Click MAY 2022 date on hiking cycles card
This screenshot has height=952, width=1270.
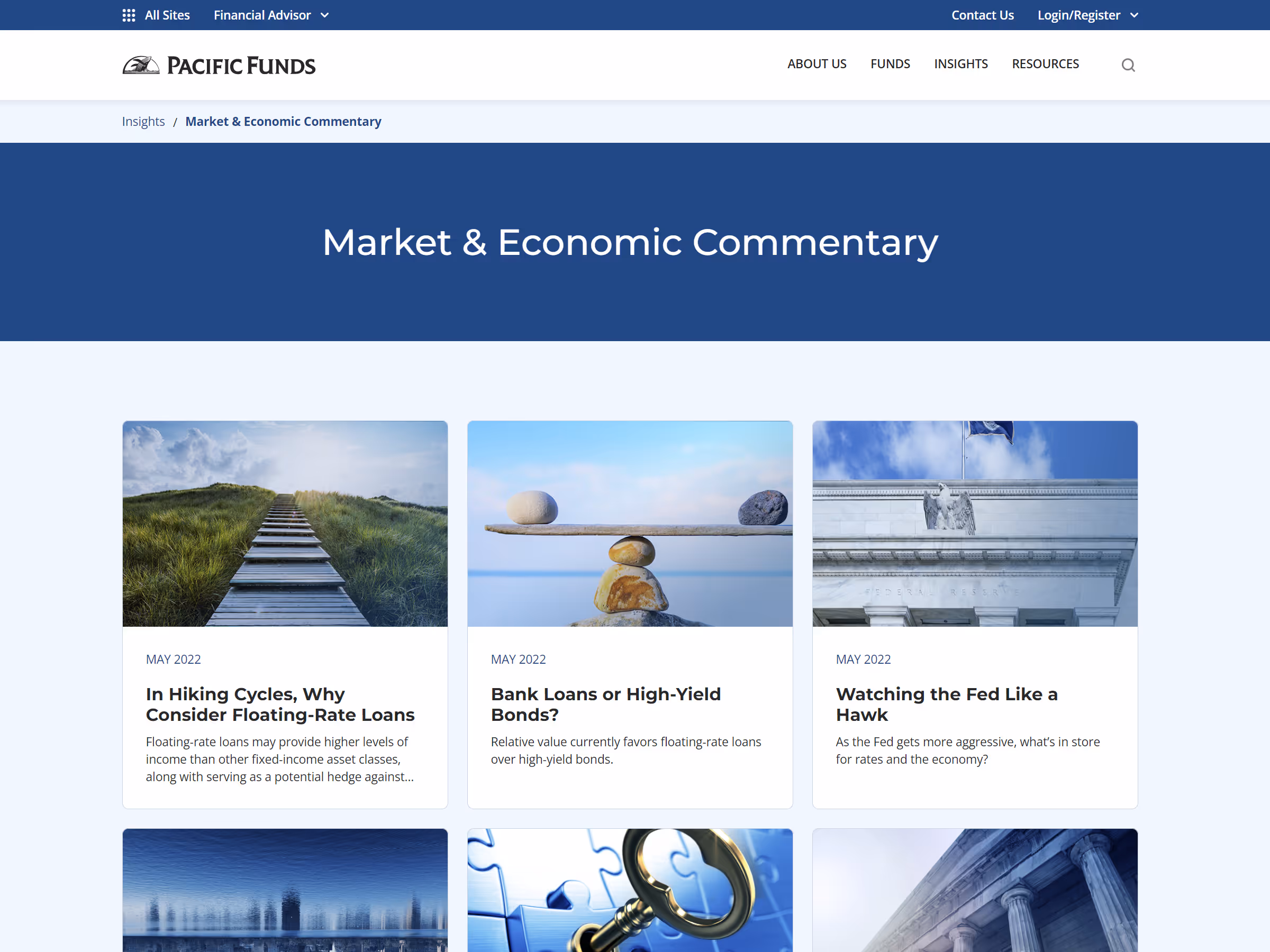pos(174,660)
